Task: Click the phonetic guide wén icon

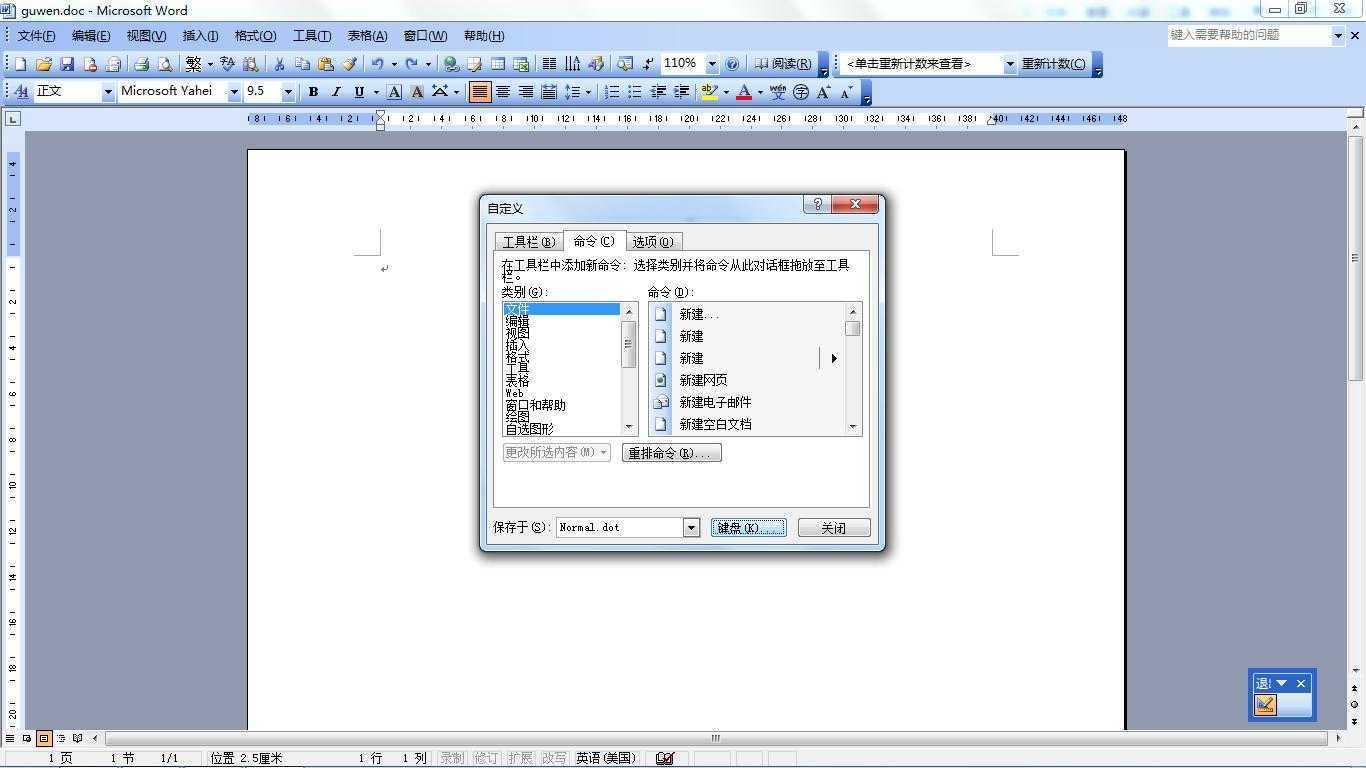Action: point(778,92)
